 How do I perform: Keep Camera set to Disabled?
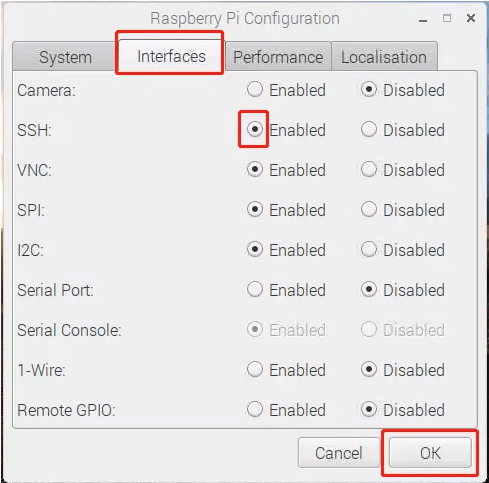(x=369, y=89)
